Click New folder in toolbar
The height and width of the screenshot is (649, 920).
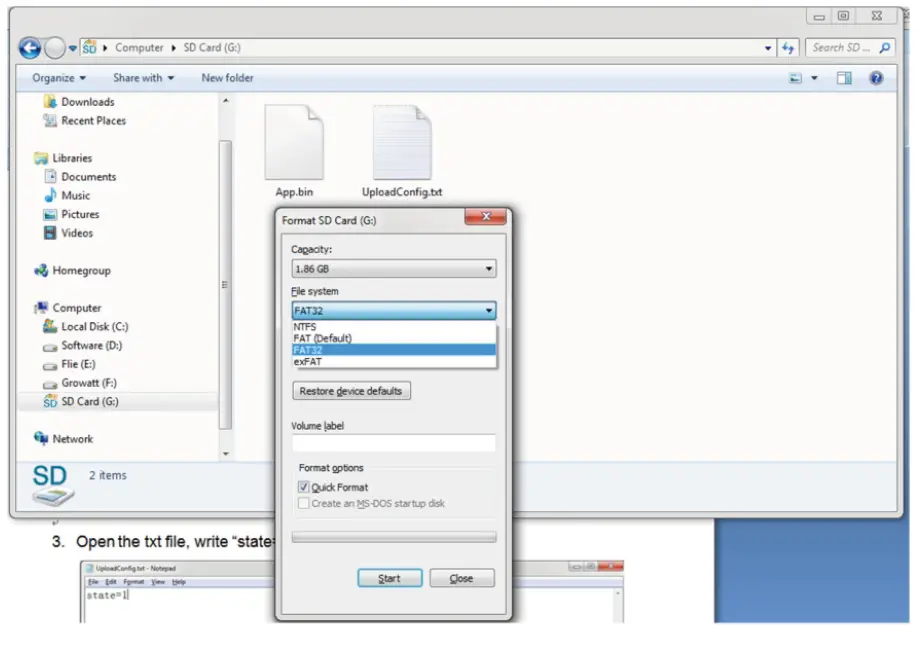227,77
